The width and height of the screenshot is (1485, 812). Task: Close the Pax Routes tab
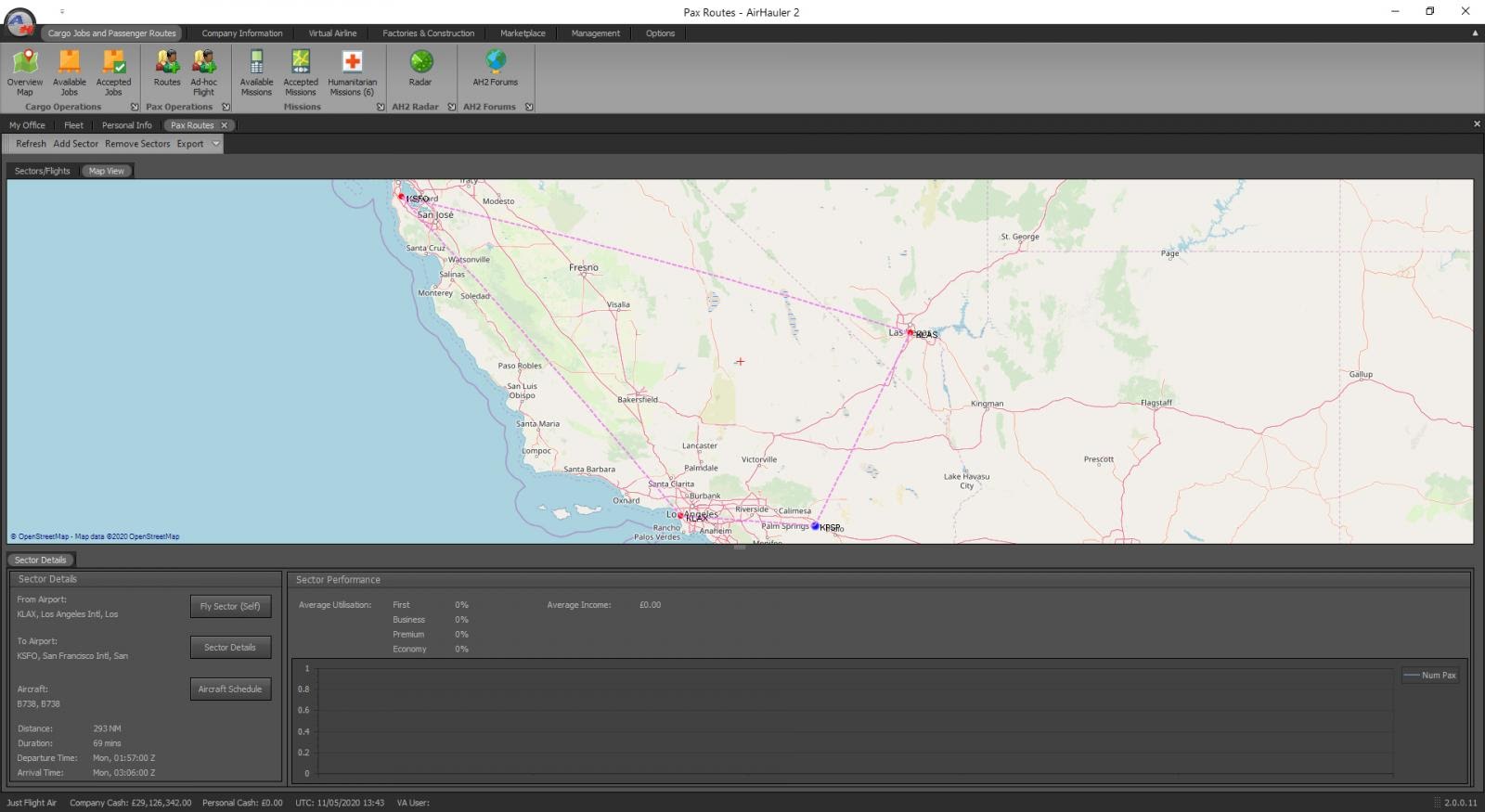(224, 125)
